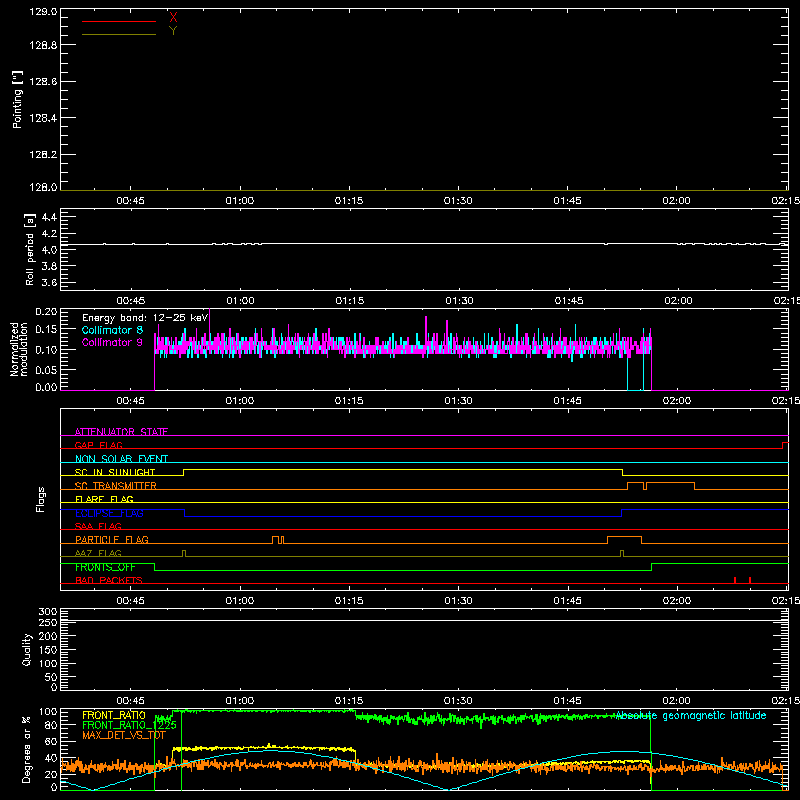Click the 150 tick on Quality axis

(x=48, y=649)
